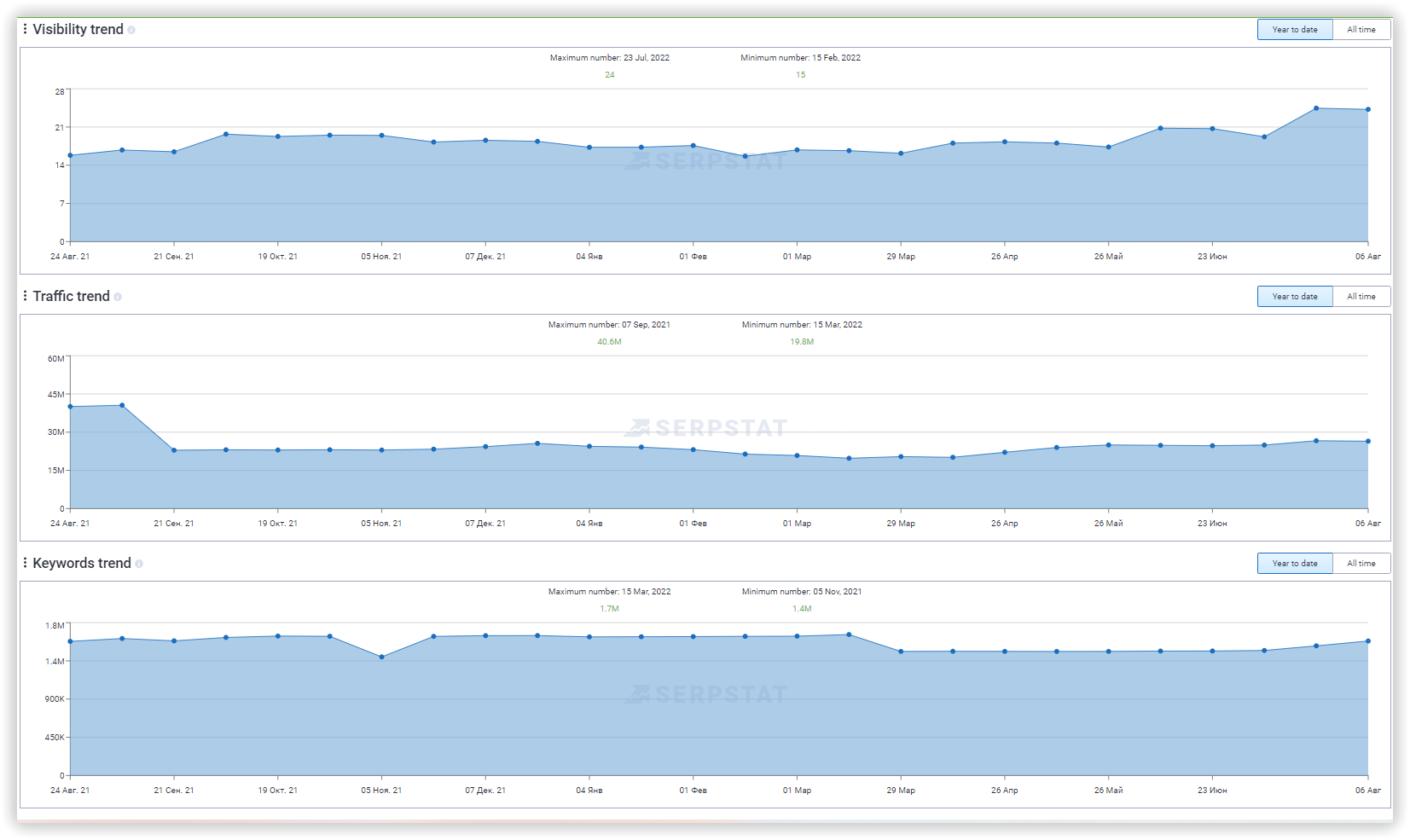Open the Visibility trend info tooltip icon

coord(131,30)
